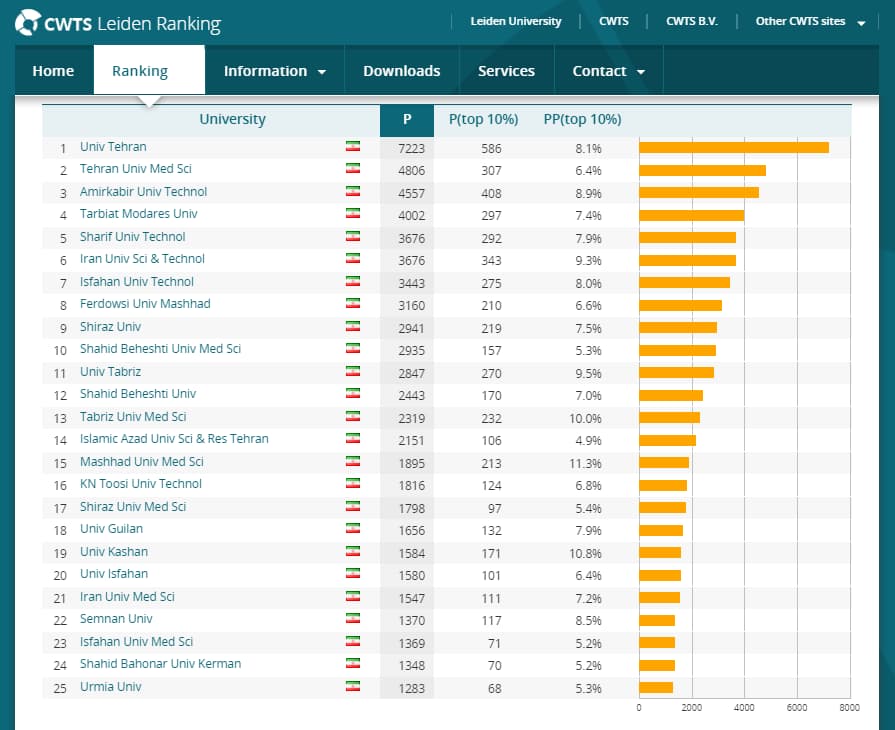Open the Univ Isfahan link
Screen dimensions: 895x730
(x=114, y=574)
